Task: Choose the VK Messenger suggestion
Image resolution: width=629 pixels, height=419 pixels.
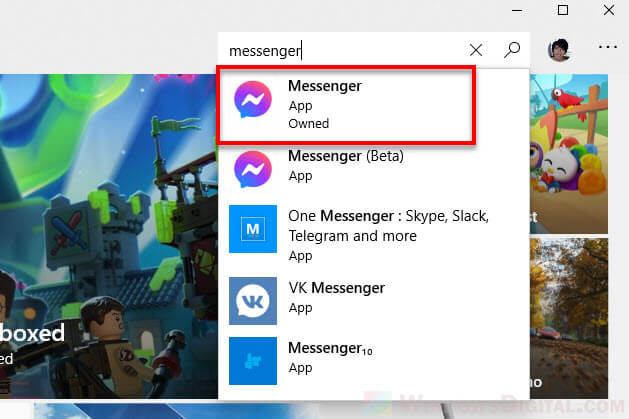Action: [x=373, y=300]
